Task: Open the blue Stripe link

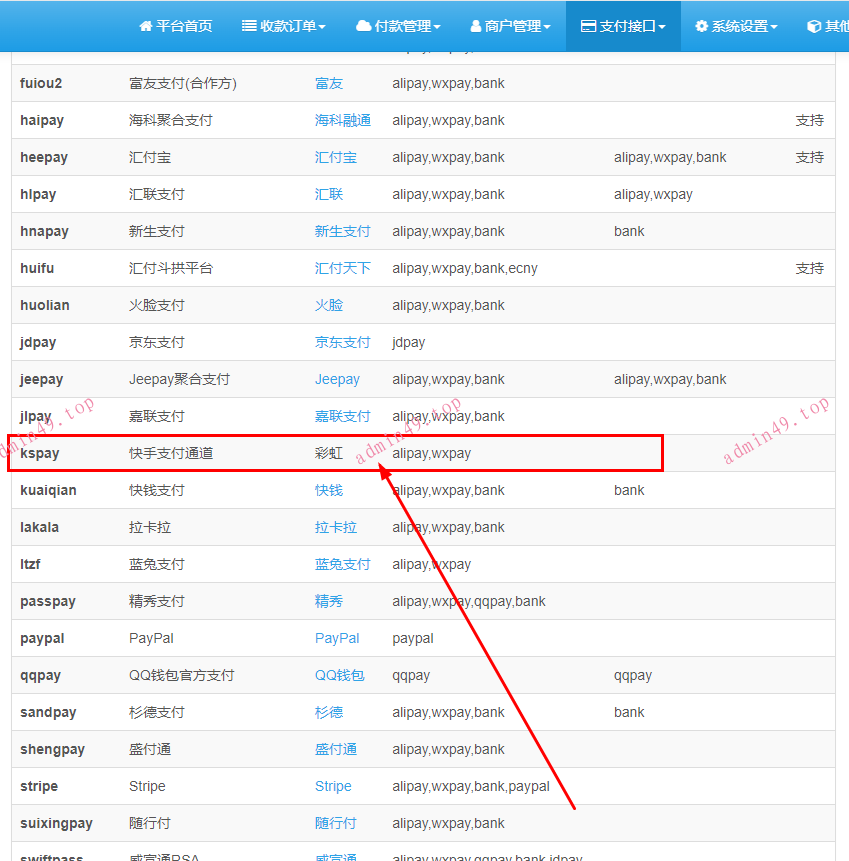Action: pyautogui.click(x=333, y=786)
